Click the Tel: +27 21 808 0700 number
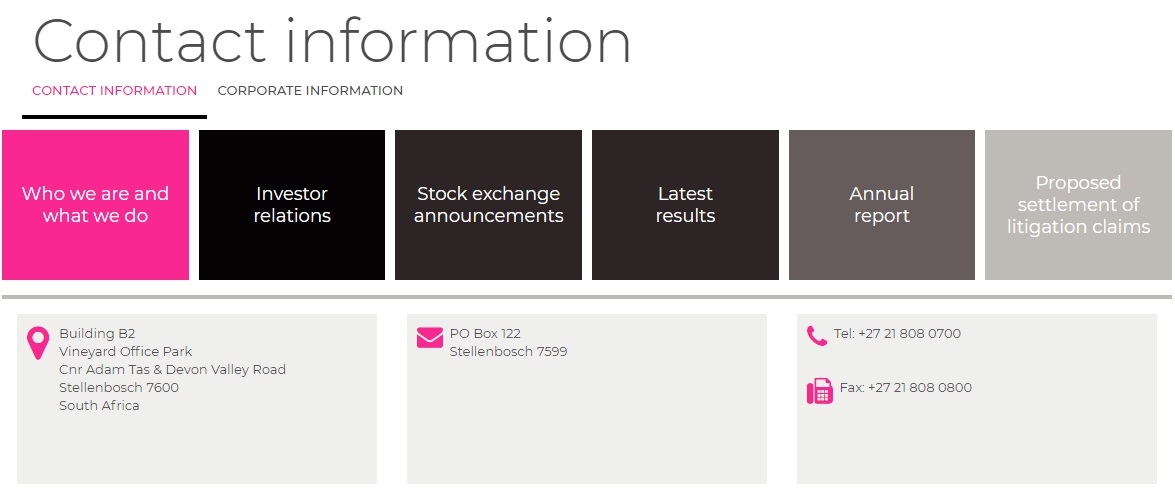This screenshot has width=1175, height=493. point(897,334)
